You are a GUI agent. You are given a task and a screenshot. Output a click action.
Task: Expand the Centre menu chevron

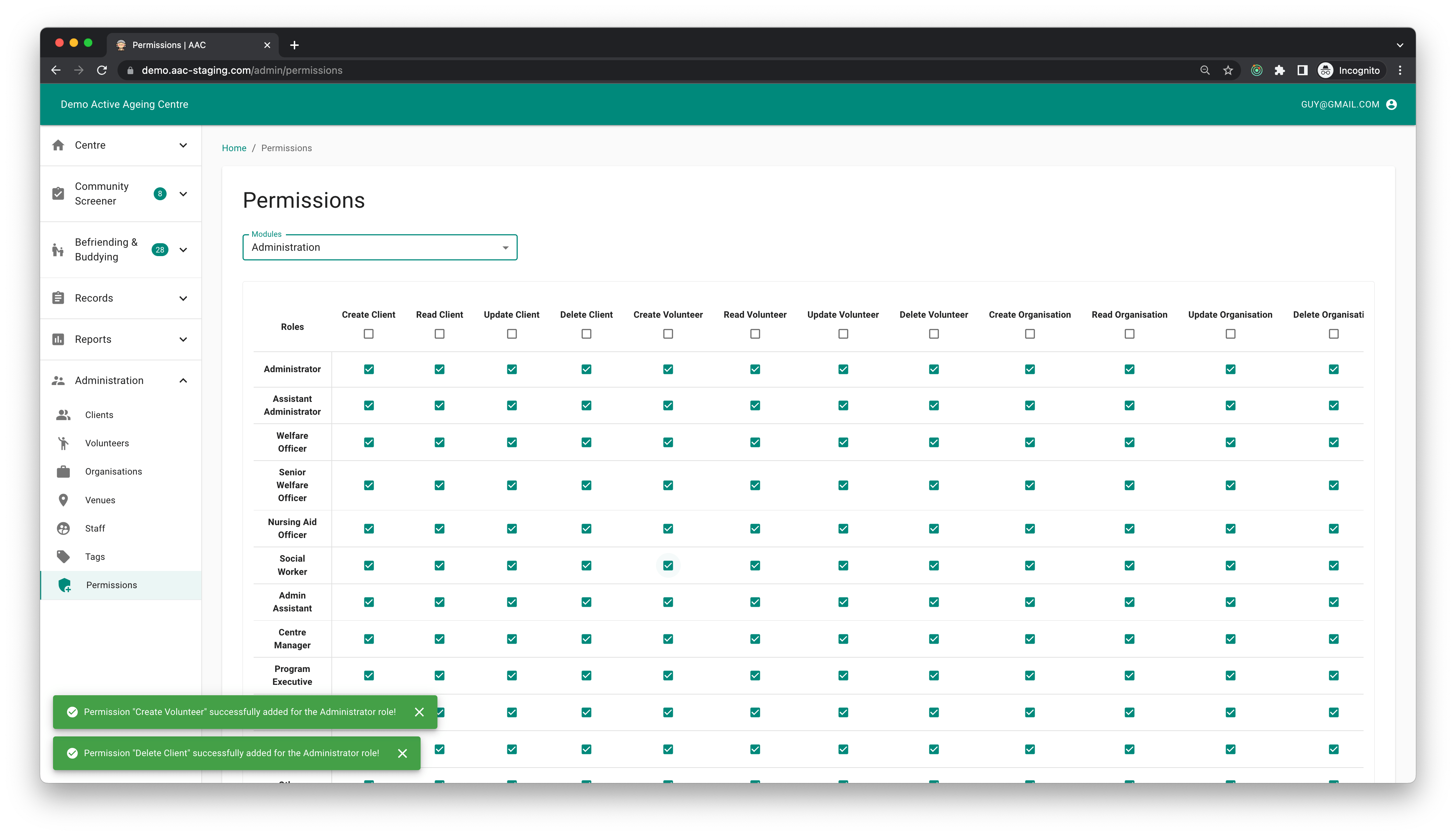pyautogui.click(x=183, y=145)
